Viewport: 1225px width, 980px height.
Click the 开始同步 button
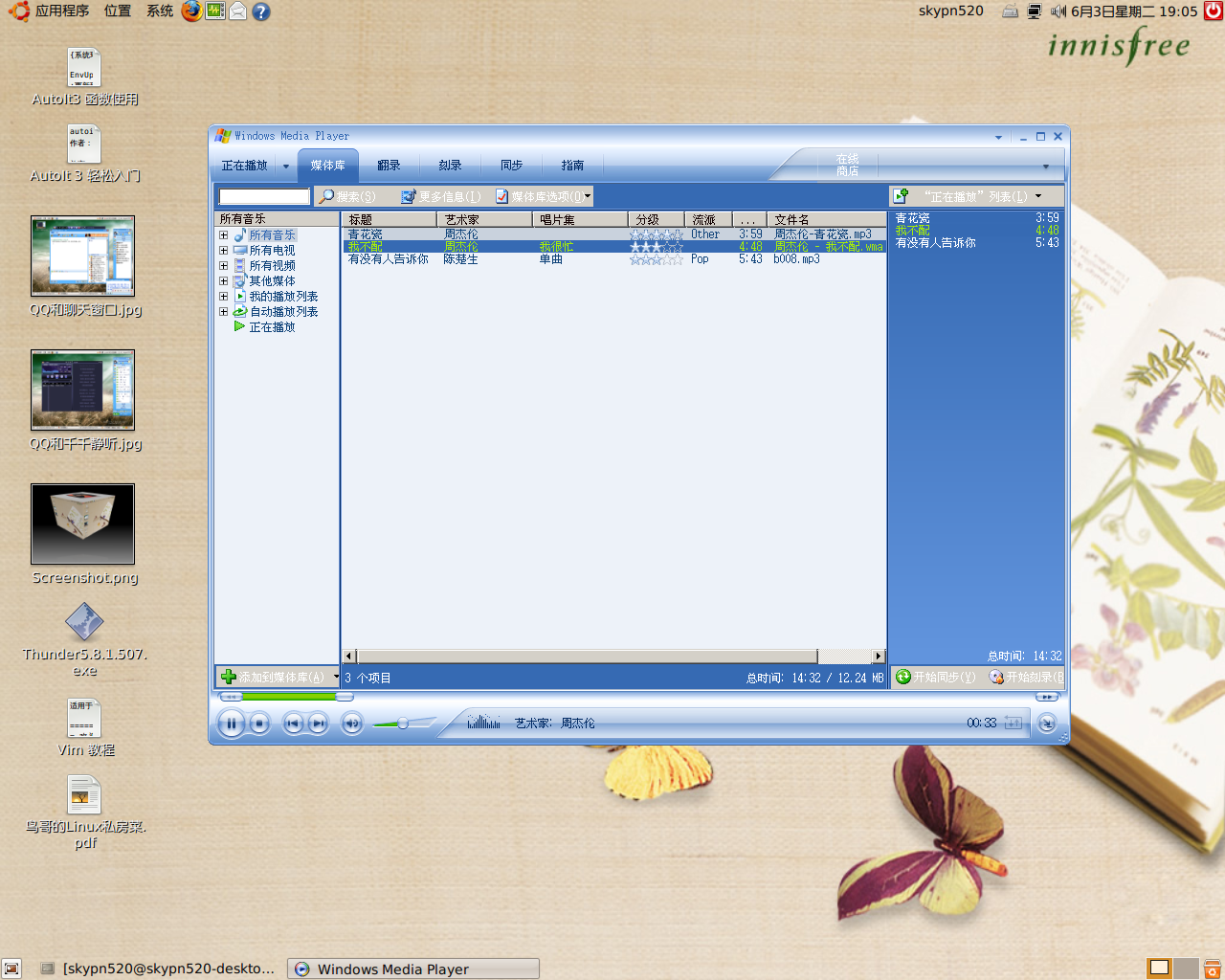pos(936,677)
